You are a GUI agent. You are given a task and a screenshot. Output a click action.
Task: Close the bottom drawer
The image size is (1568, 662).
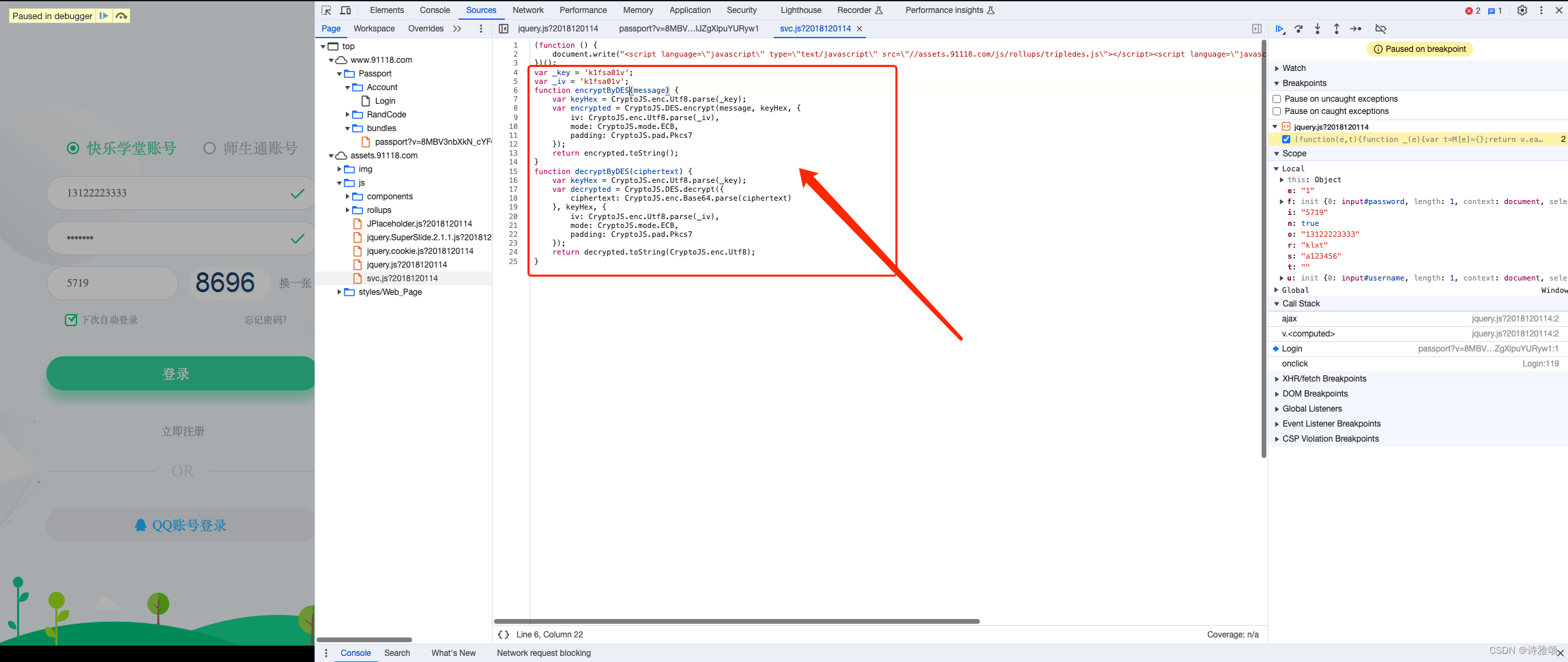tap(1560, 653)
